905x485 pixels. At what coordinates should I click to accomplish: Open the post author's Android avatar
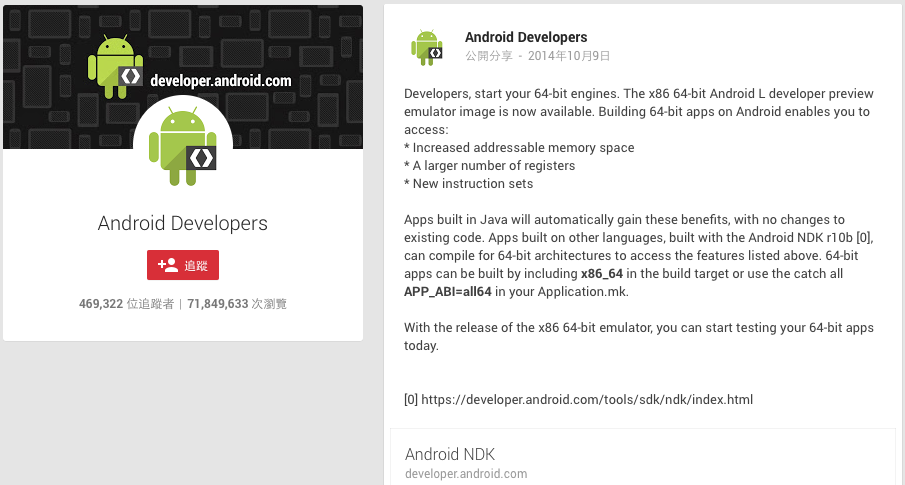[426, 47]
